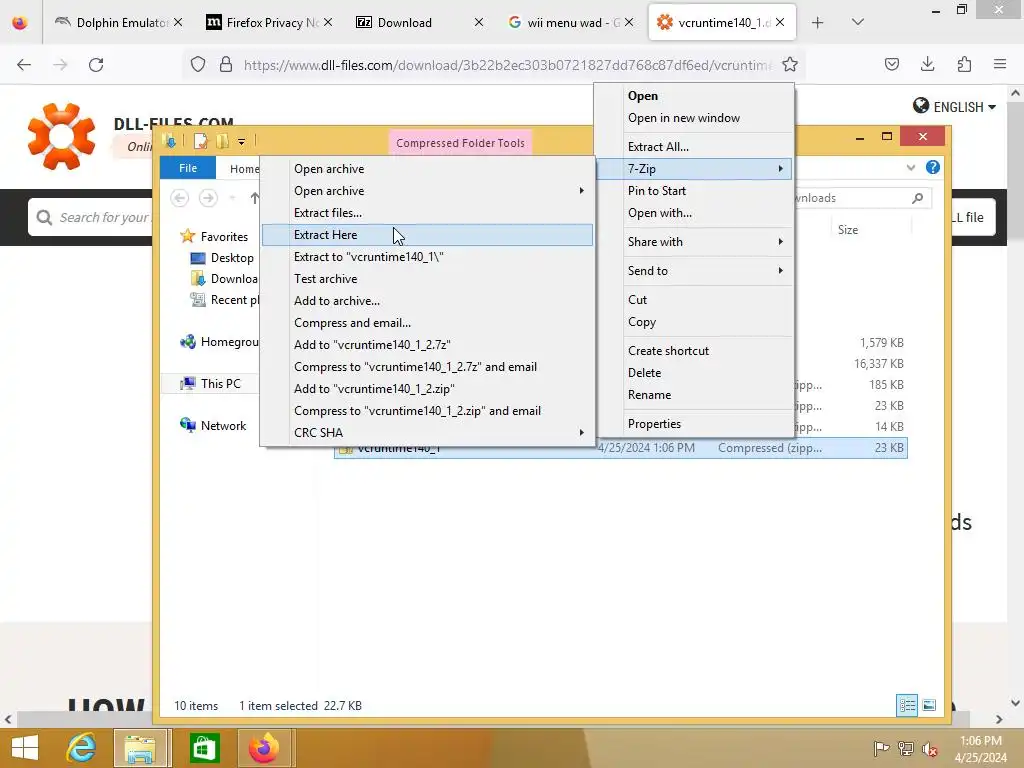1024x768 pixels.
Task: Click Explorer forward arrow button
Action: (208, 197)
